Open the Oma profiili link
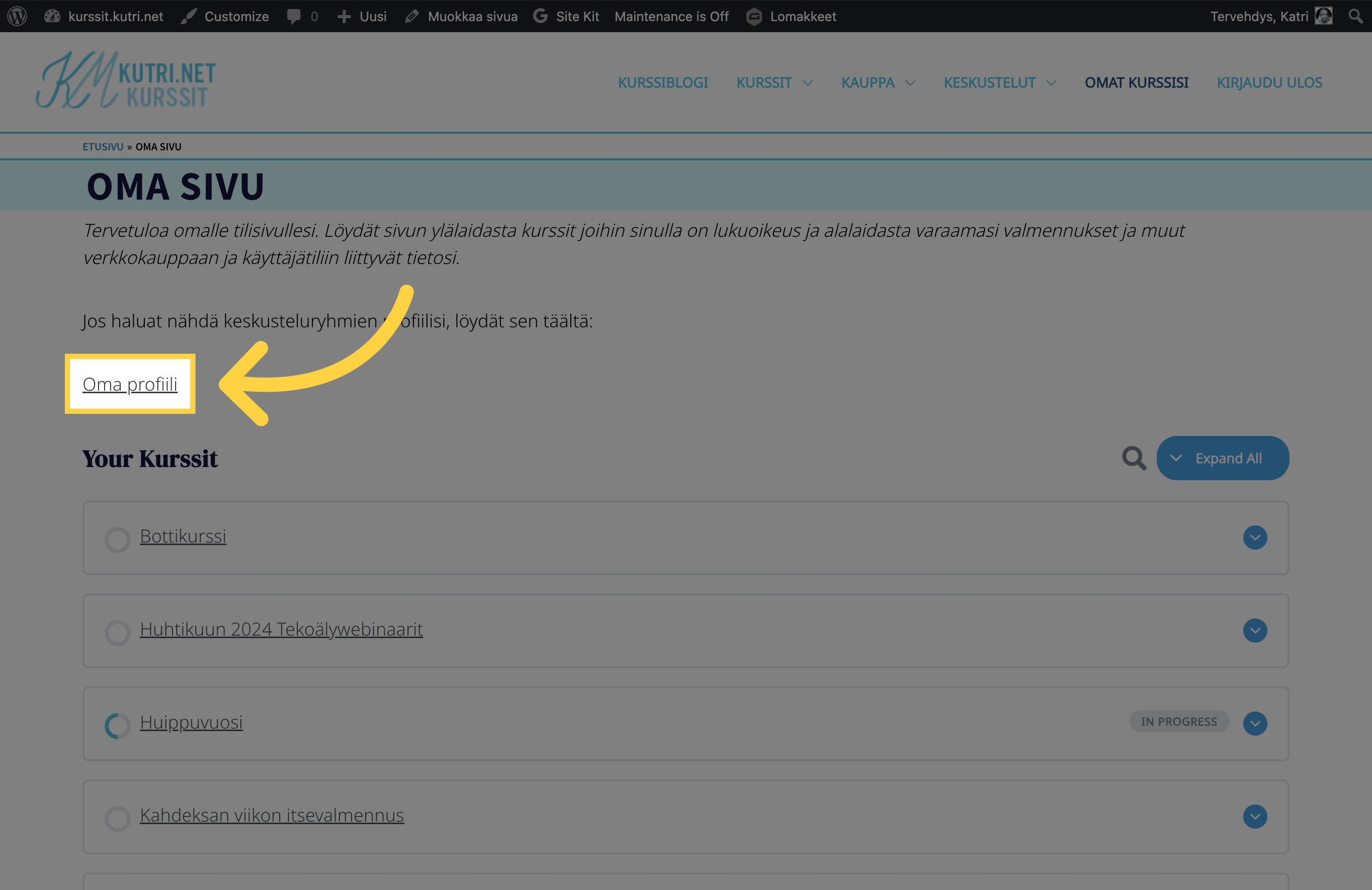The width and height of the screenshot is (1372, 890). pos(130,384)
